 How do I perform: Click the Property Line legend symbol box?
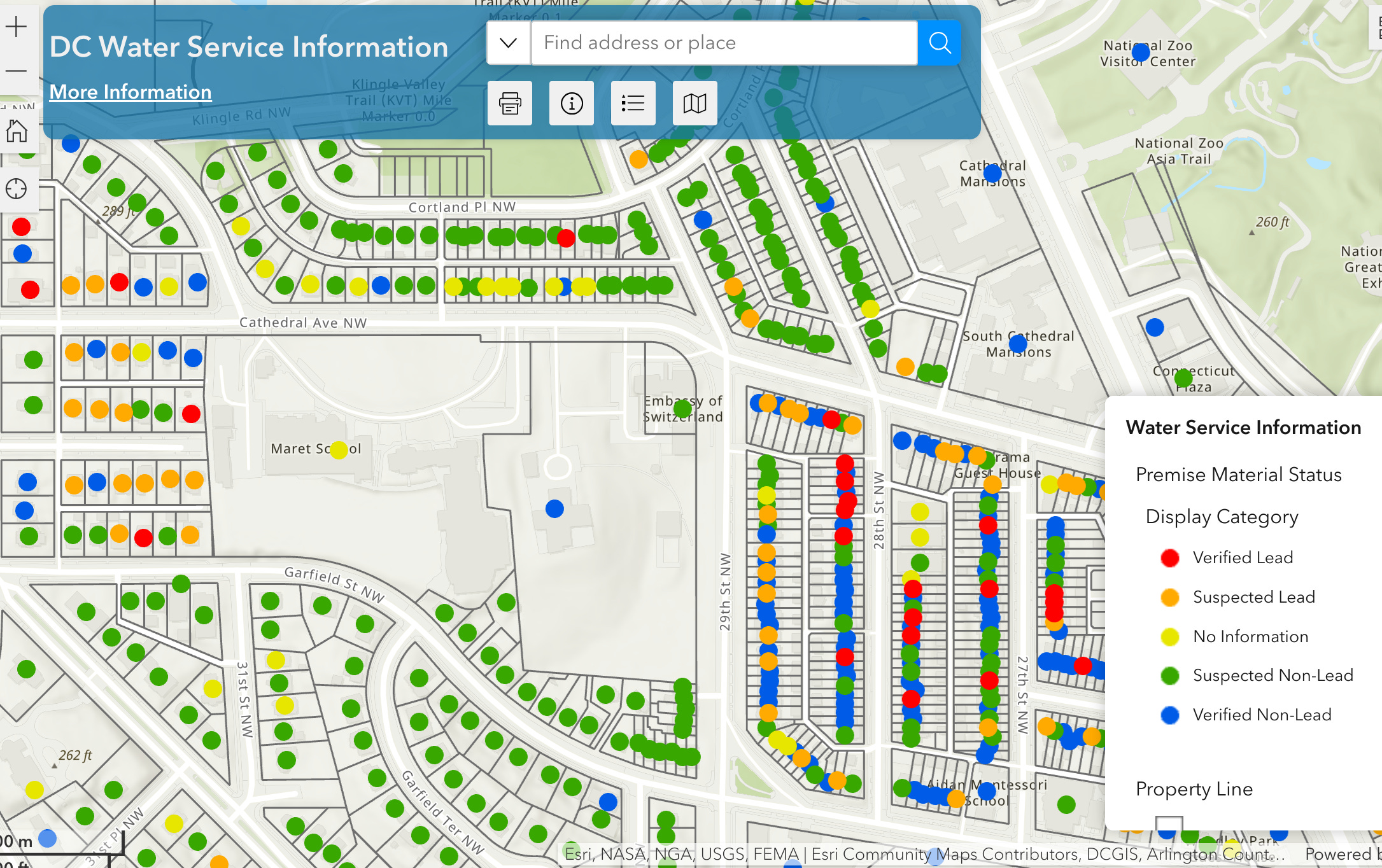coord(1169,822)
